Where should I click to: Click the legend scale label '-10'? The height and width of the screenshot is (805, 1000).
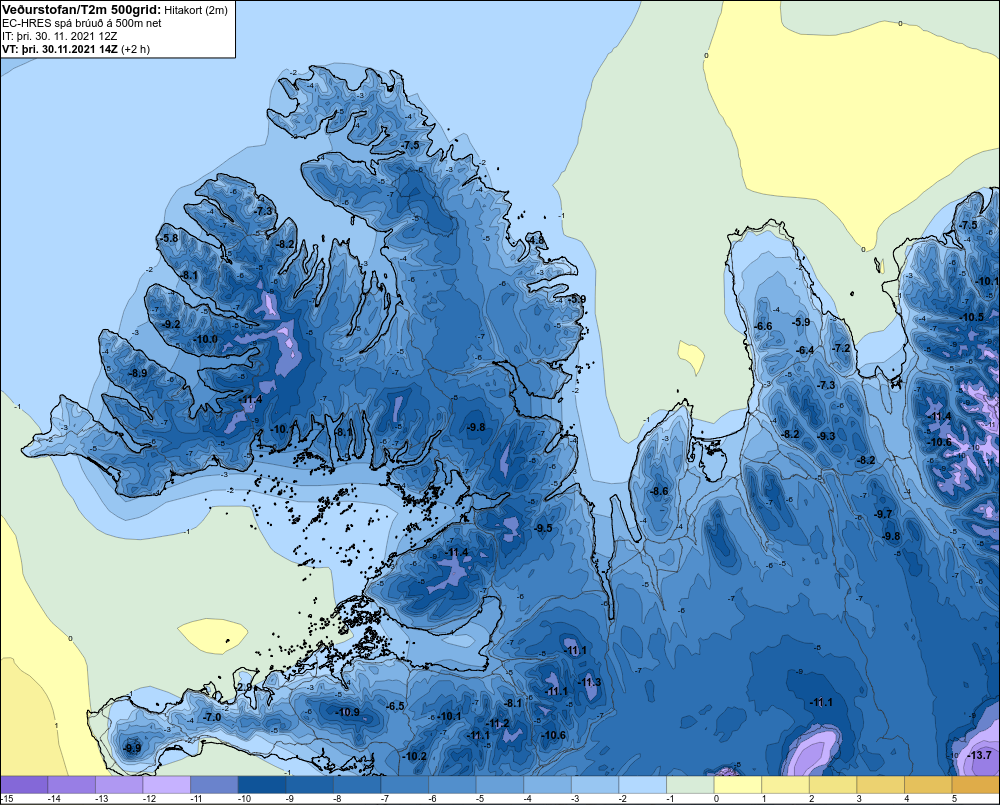tap(244, 799)
